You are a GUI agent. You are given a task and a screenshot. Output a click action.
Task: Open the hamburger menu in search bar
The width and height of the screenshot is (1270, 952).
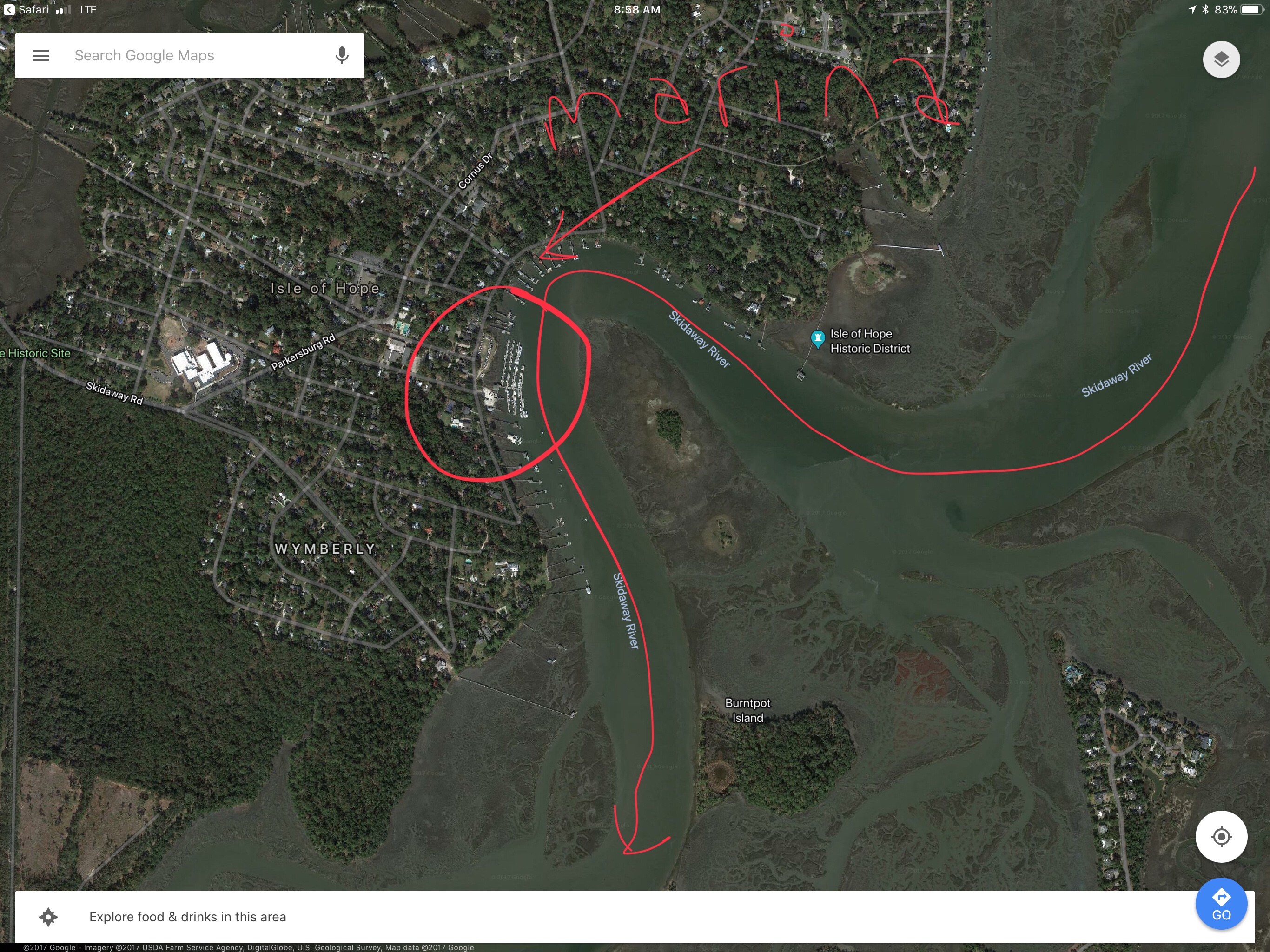tap(41, 56)
